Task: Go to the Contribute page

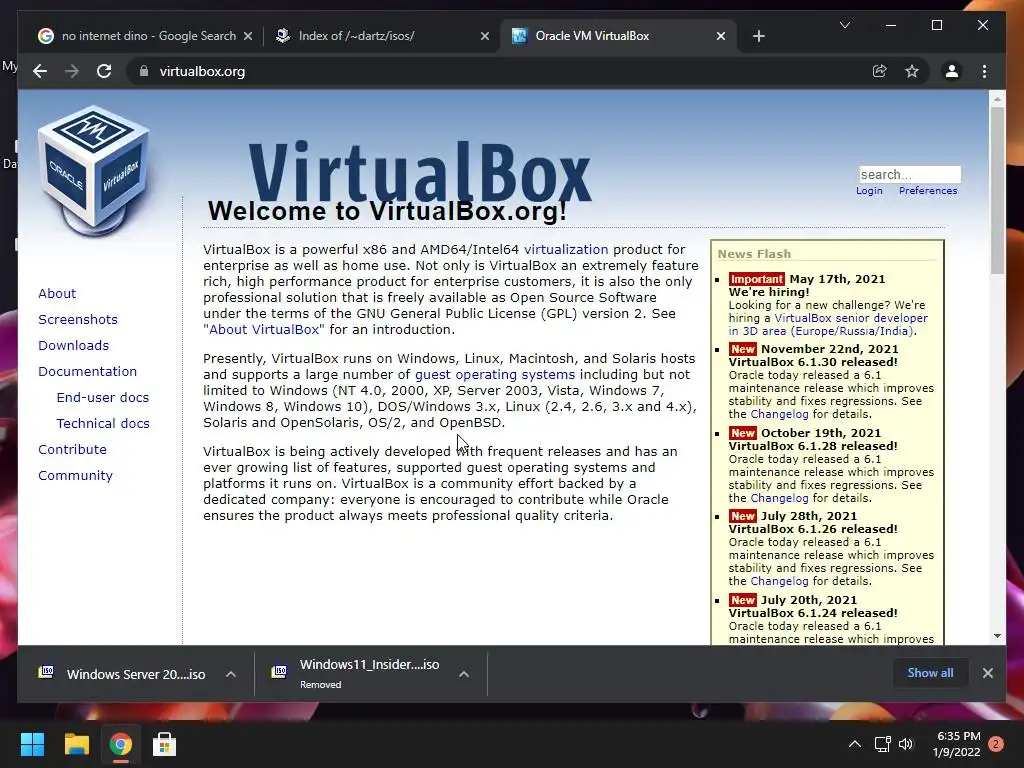Action: (x=72, y=449)
